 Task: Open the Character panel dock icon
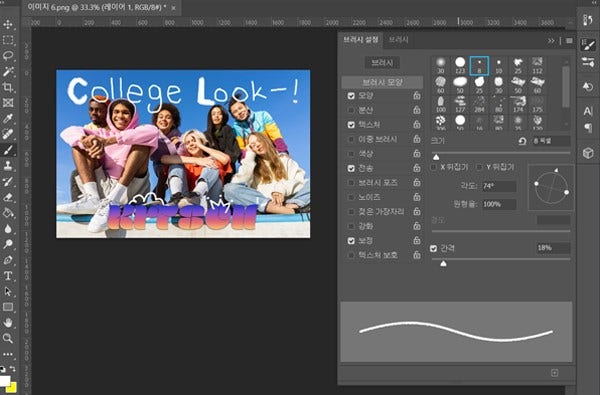pos(588,111)
